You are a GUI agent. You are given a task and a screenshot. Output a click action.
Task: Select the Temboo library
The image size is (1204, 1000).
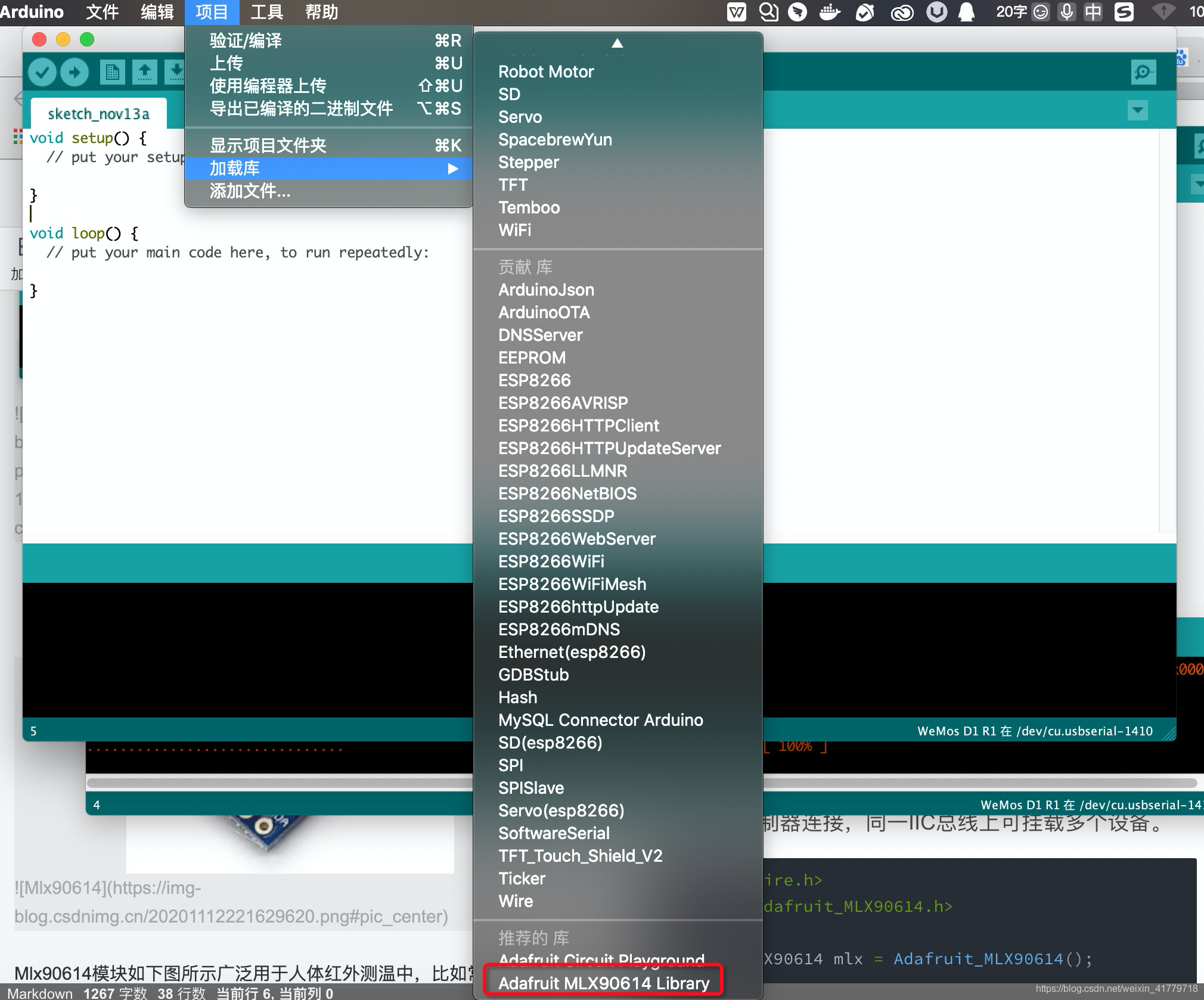click(x=618, y=207)
